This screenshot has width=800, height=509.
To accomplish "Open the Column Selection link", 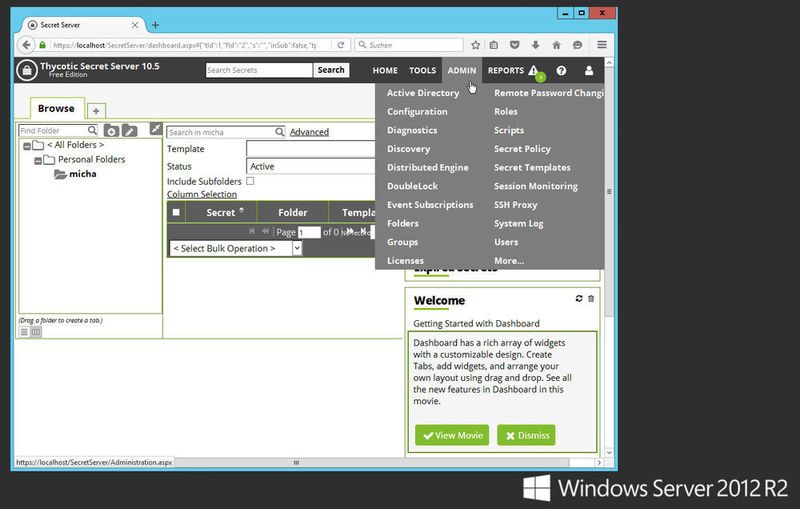I will click(202, 194).
